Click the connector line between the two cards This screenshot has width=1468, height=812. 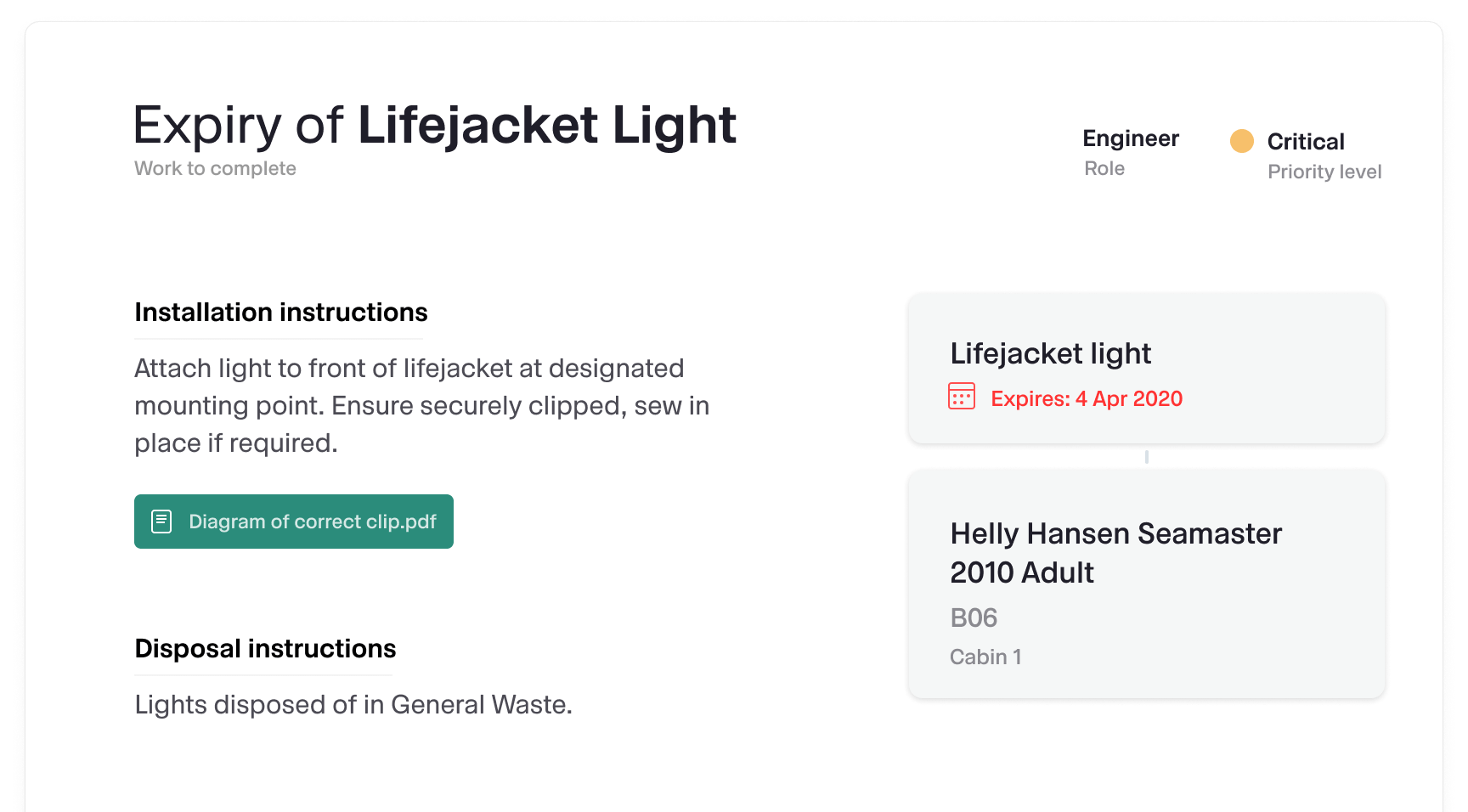coord(1146,457)
